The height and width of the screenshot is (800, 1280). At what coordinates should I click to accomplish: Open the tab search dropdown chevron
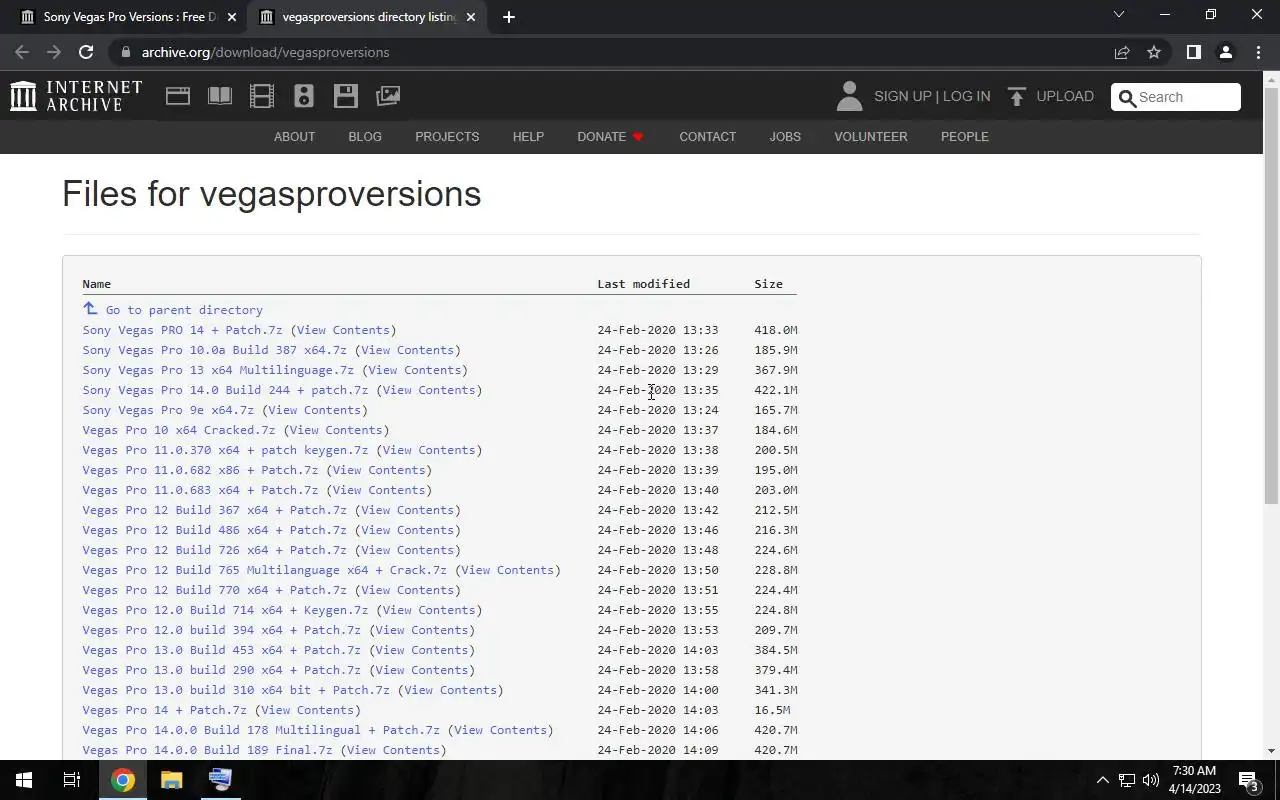point(1119,15)
